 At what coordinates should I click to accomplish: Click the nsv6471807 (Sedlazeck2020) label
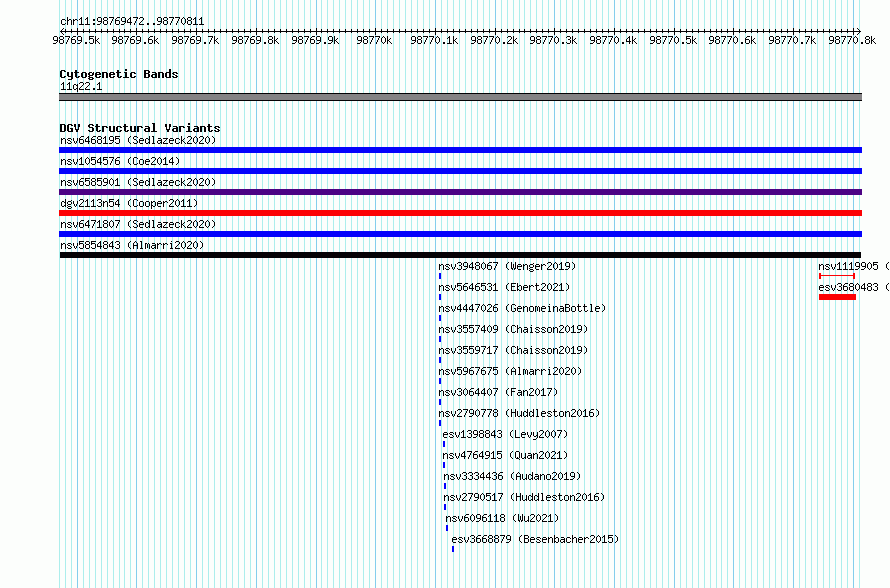138,224
